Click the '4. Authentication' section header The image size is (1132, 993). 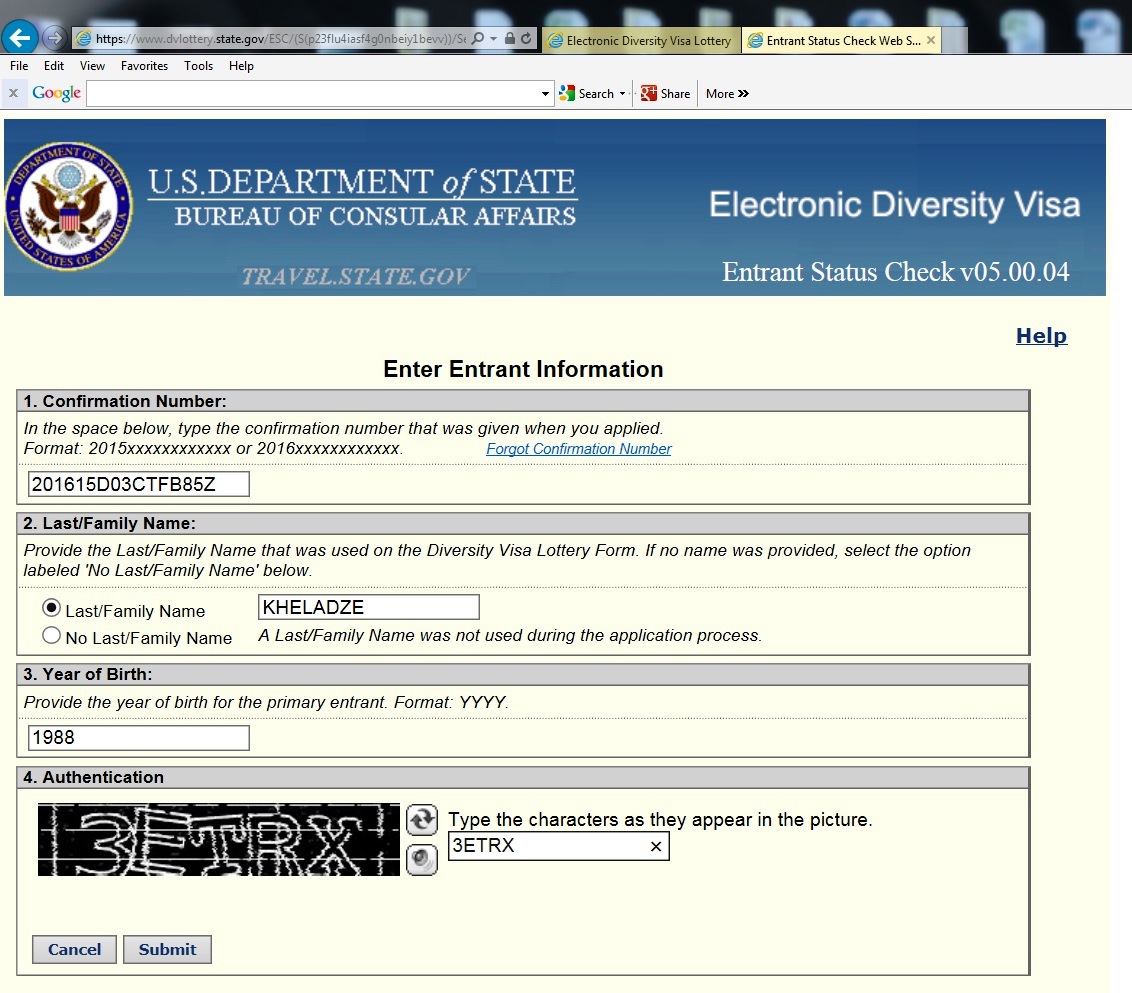coord(93,777)
